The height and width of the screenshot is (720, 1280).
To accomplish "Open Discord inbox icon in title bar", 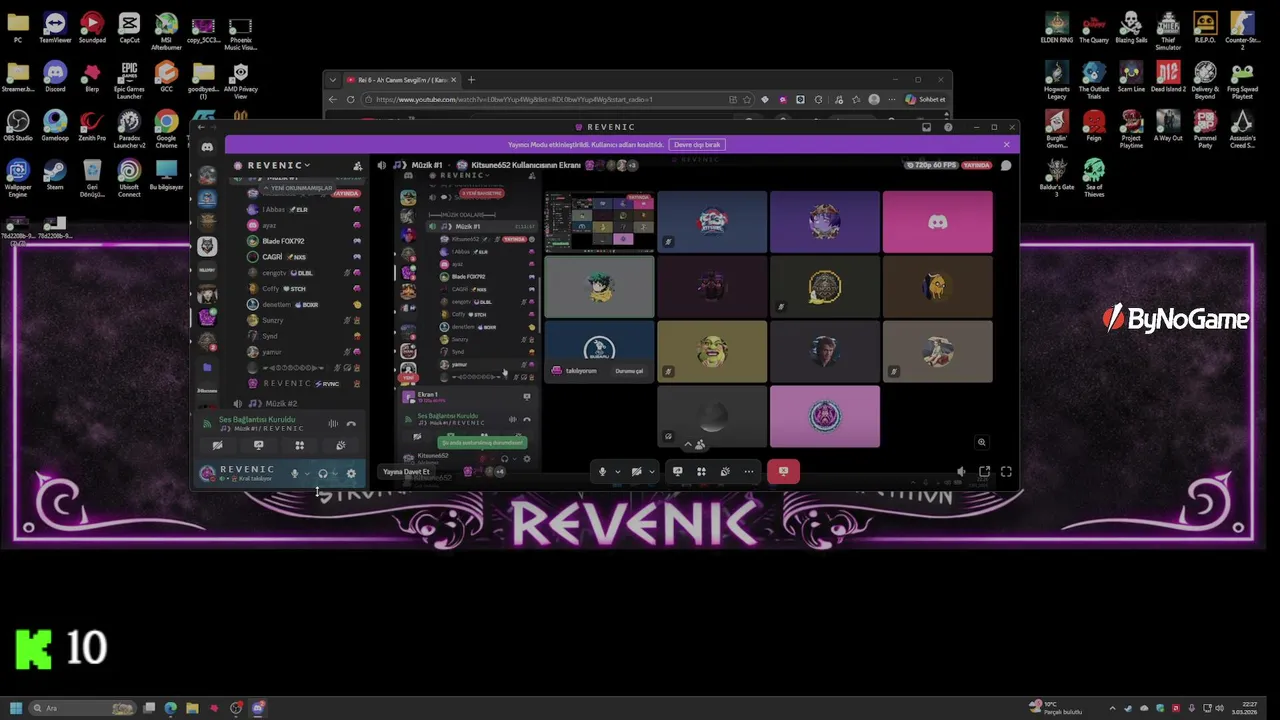I will click(927, 127).
